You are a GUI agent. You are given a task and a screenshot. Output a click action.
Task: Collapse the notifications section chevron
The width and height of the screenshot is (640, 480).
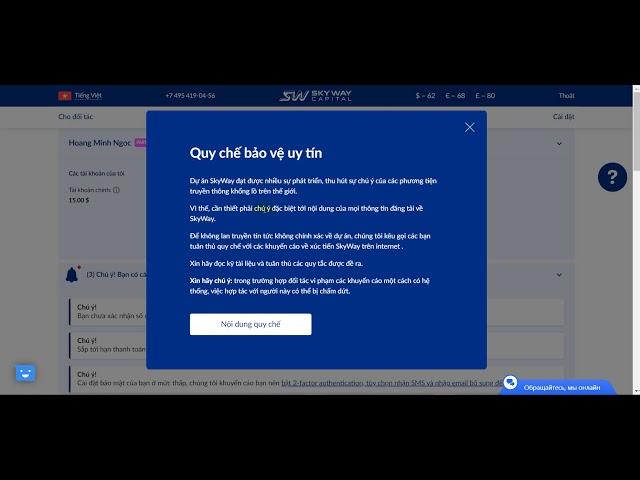tap(559, 275)
